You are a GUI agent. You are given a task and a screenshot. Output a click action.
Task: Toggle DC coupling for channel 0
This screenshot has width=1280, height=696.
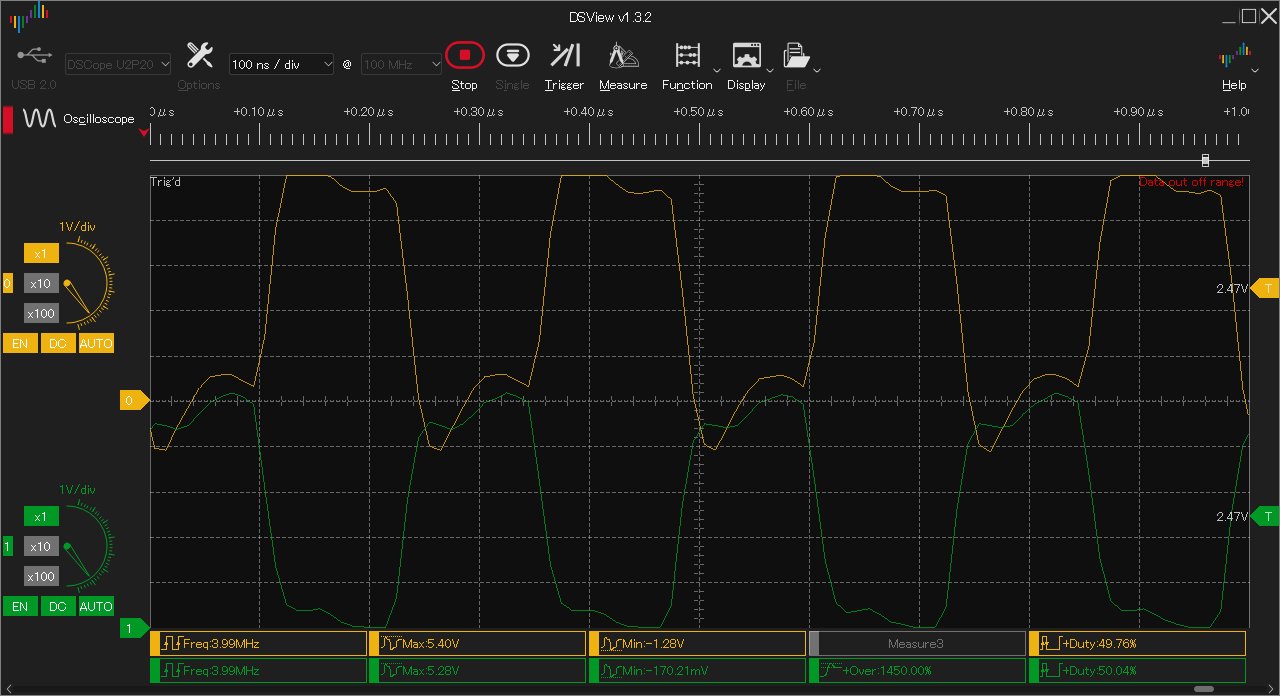click(58, 344)
